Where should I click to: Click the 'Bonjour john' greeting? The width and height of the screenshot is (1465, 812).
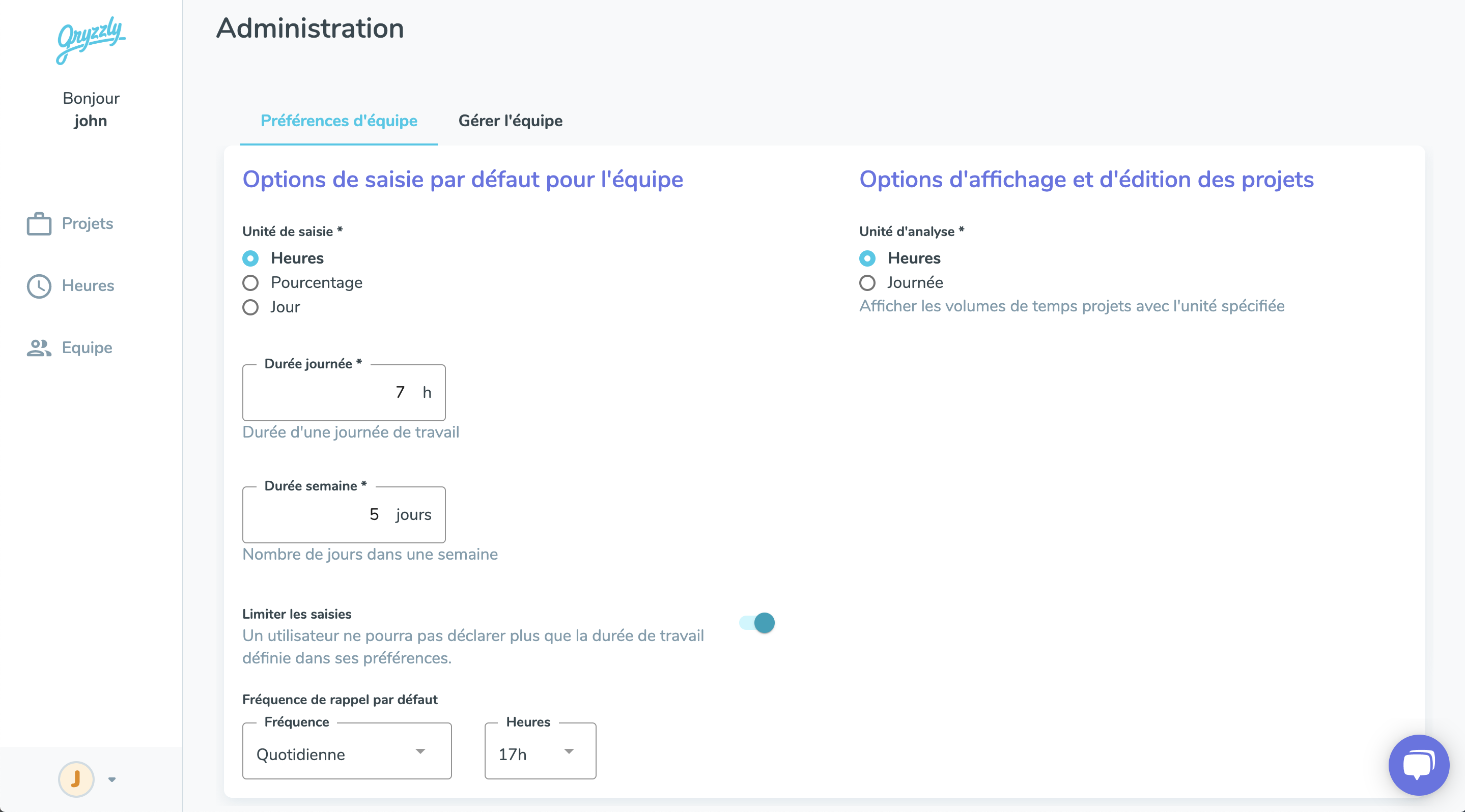[x=91, y=110]
